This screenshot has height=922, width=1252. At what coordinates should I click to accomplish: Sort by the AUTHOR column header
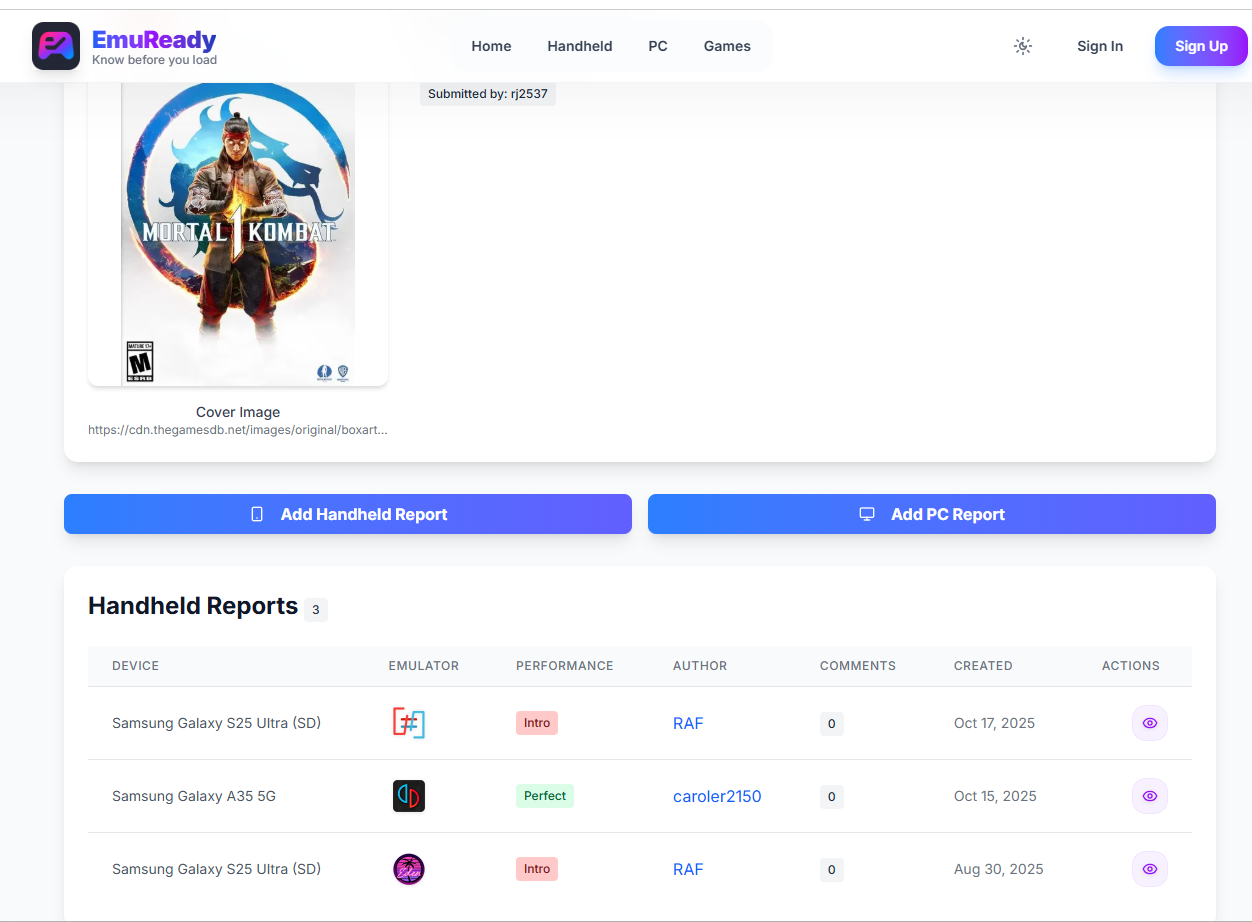pos(700,666)
